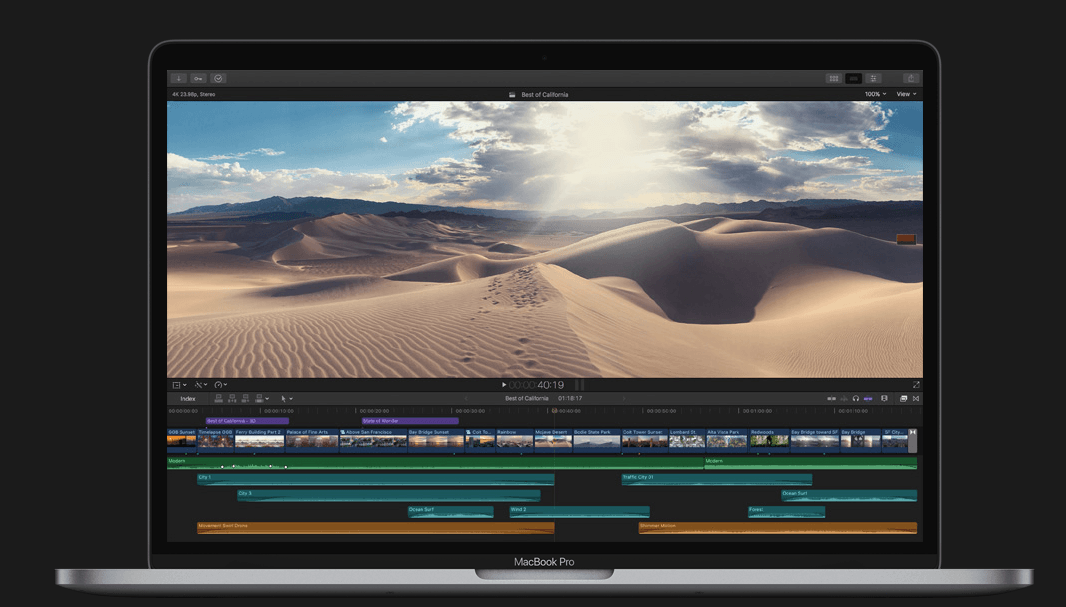Open the Select arrow tool dropdown
Screen dimensions: 1066x607
tap(286, 399)
